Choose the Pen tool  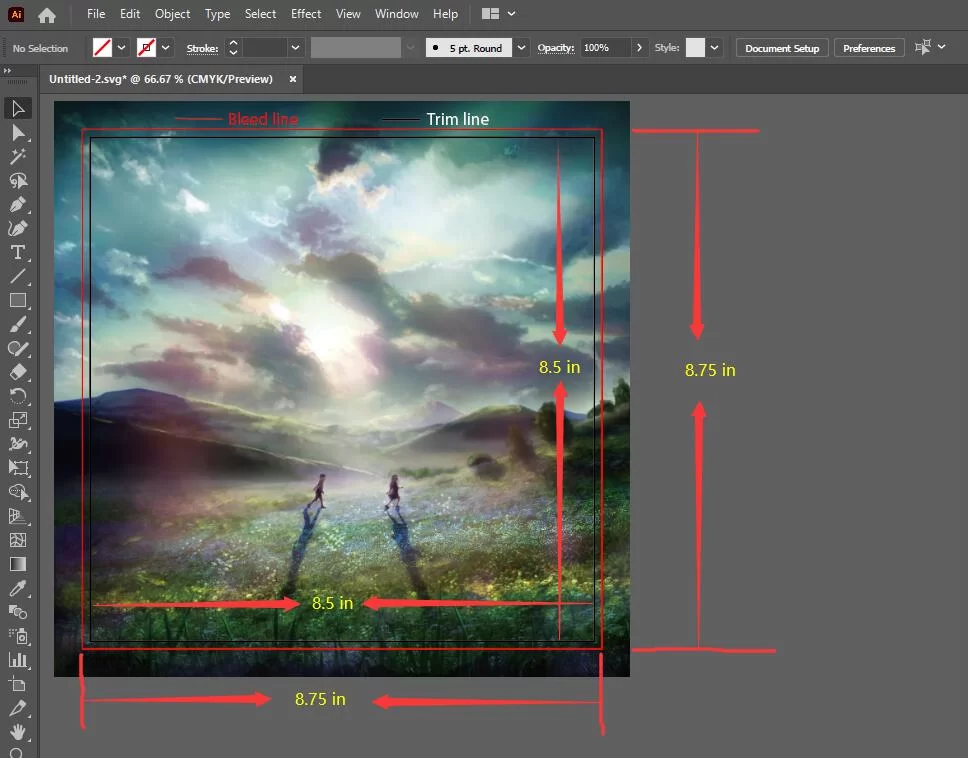coord(17,204)
